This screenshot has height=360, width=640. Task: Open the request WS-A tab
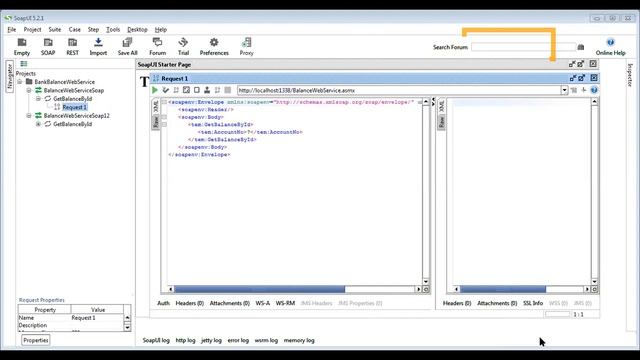tap(262, 303)
